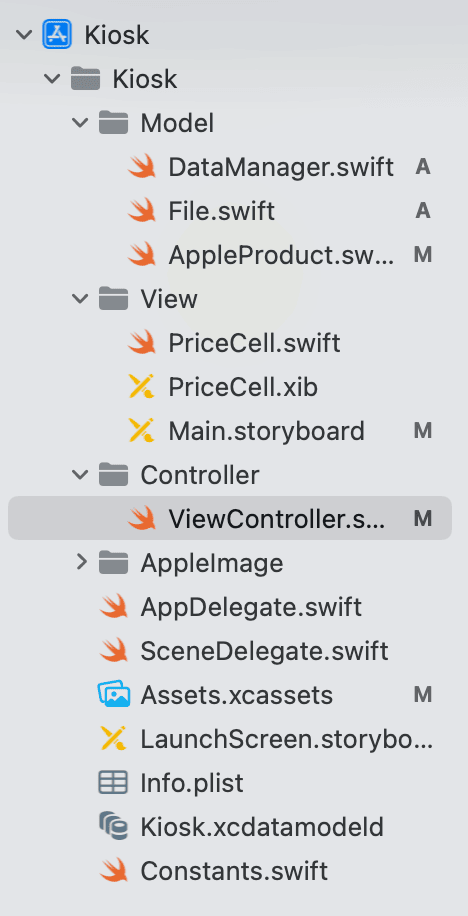Collapse the Controller folder disclosure arrow
This screenshot has width=468, height=916.
(80, 474)
